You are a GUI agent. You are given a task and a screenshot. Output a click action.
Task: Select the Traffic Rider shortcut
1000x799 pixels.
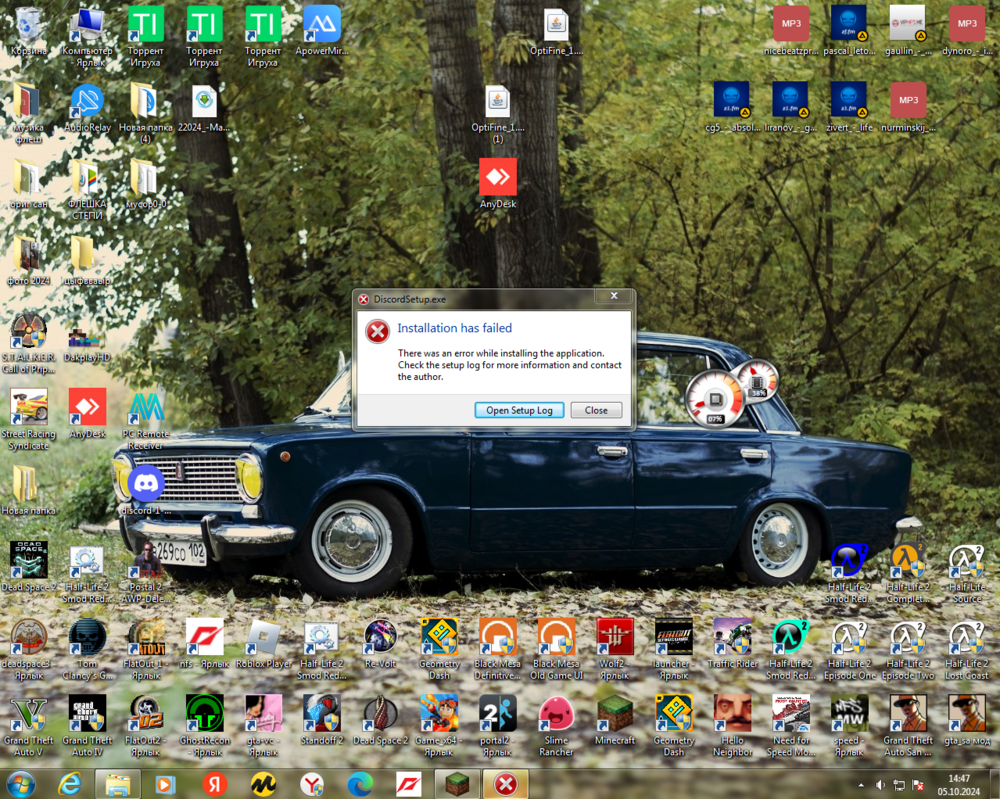tap(732, 643)
